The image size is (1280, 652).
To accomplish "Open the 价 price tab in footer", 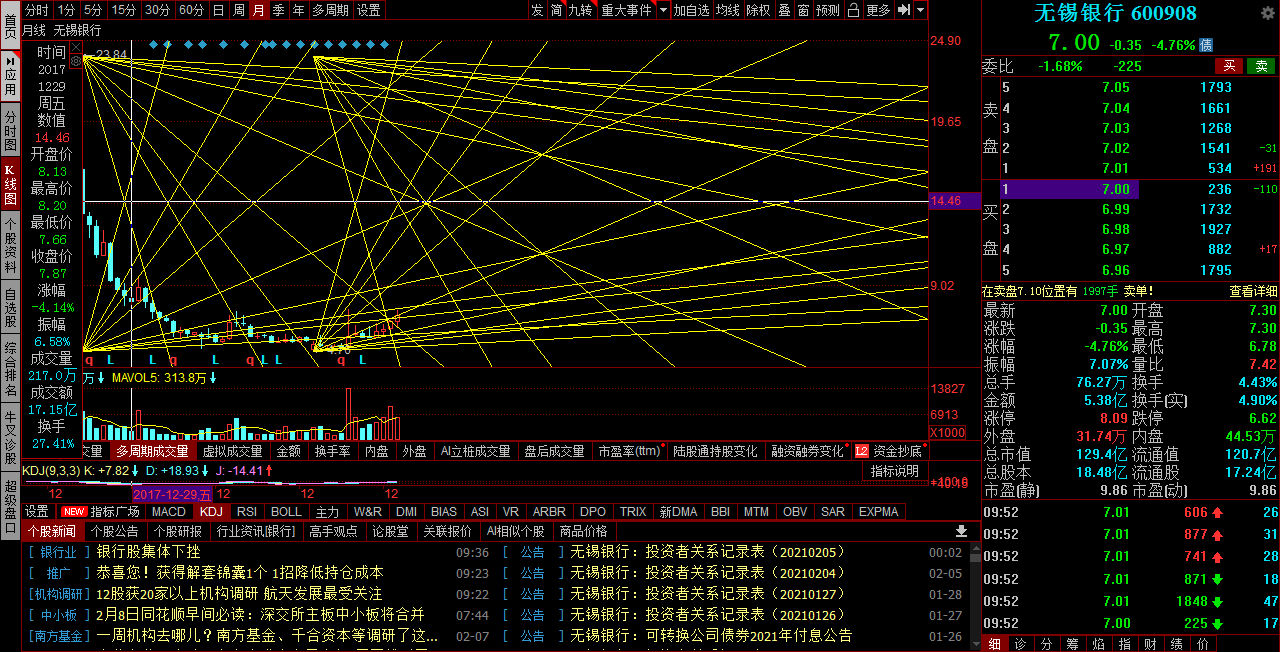I will [x=1202, y=644].
